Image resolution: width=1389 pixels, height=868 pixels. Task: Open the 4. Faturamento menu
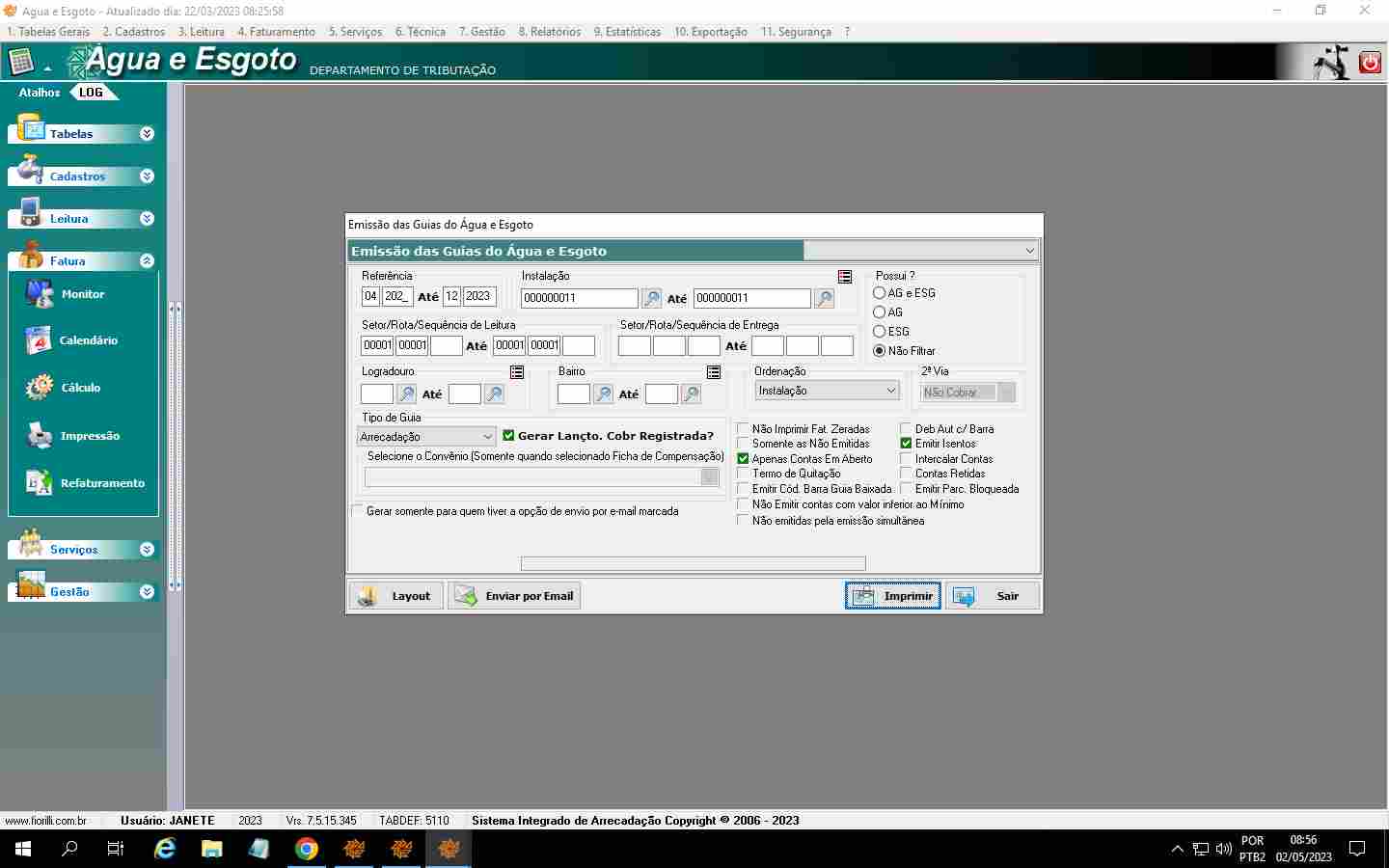pos(276,32)
